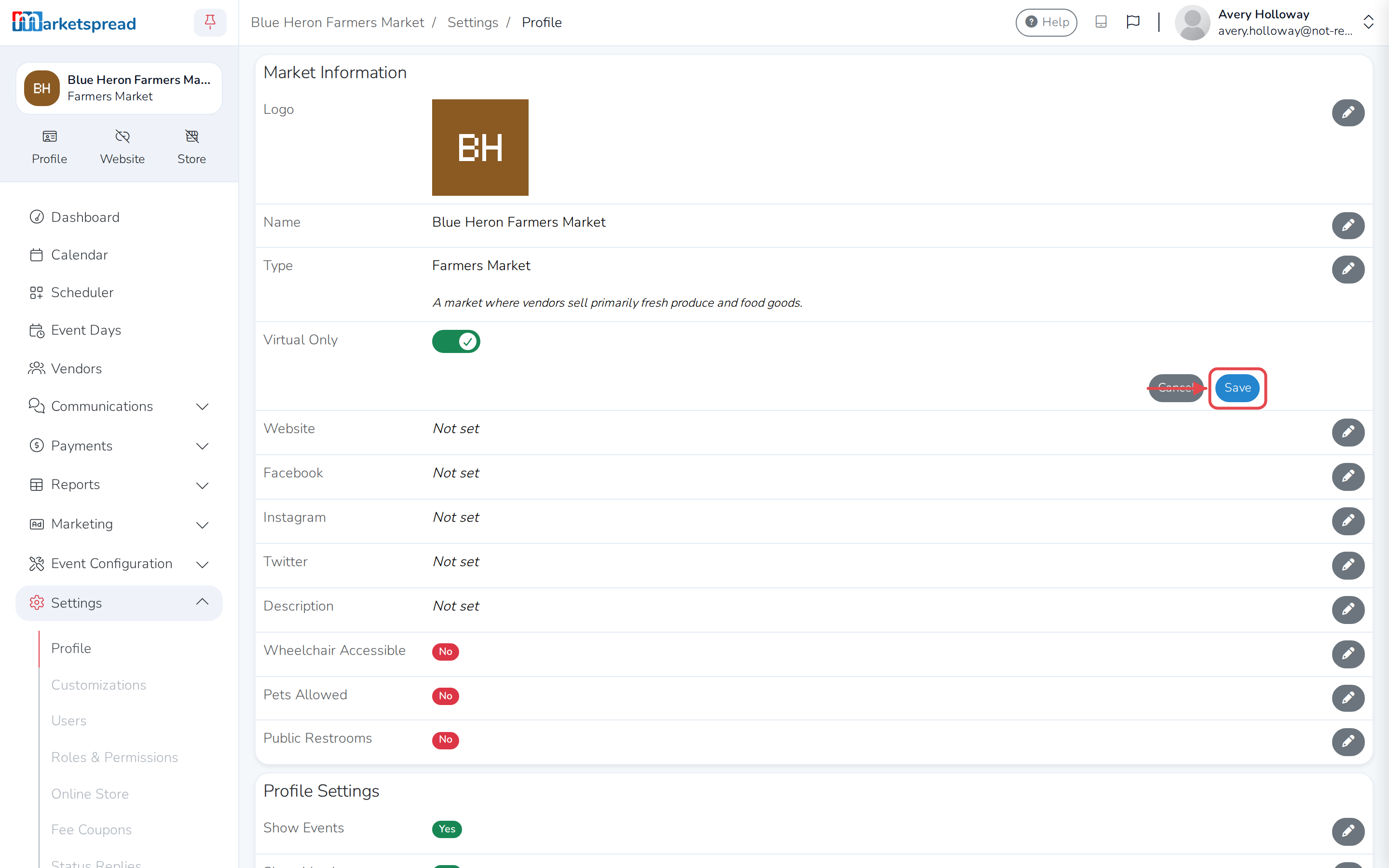The image size is (1389, 868).
Task: Save the Virtual Only change
Action: point(1237,388)
